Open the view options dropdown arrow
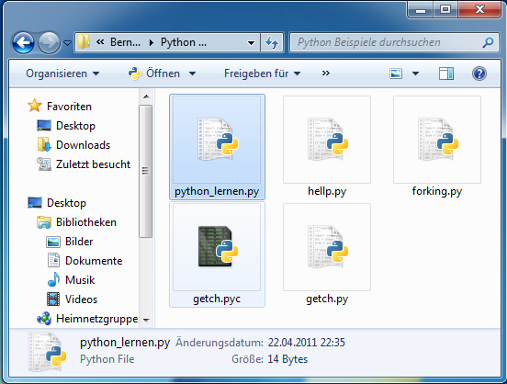This screenshot has height=384, width=507. point(415,74)
